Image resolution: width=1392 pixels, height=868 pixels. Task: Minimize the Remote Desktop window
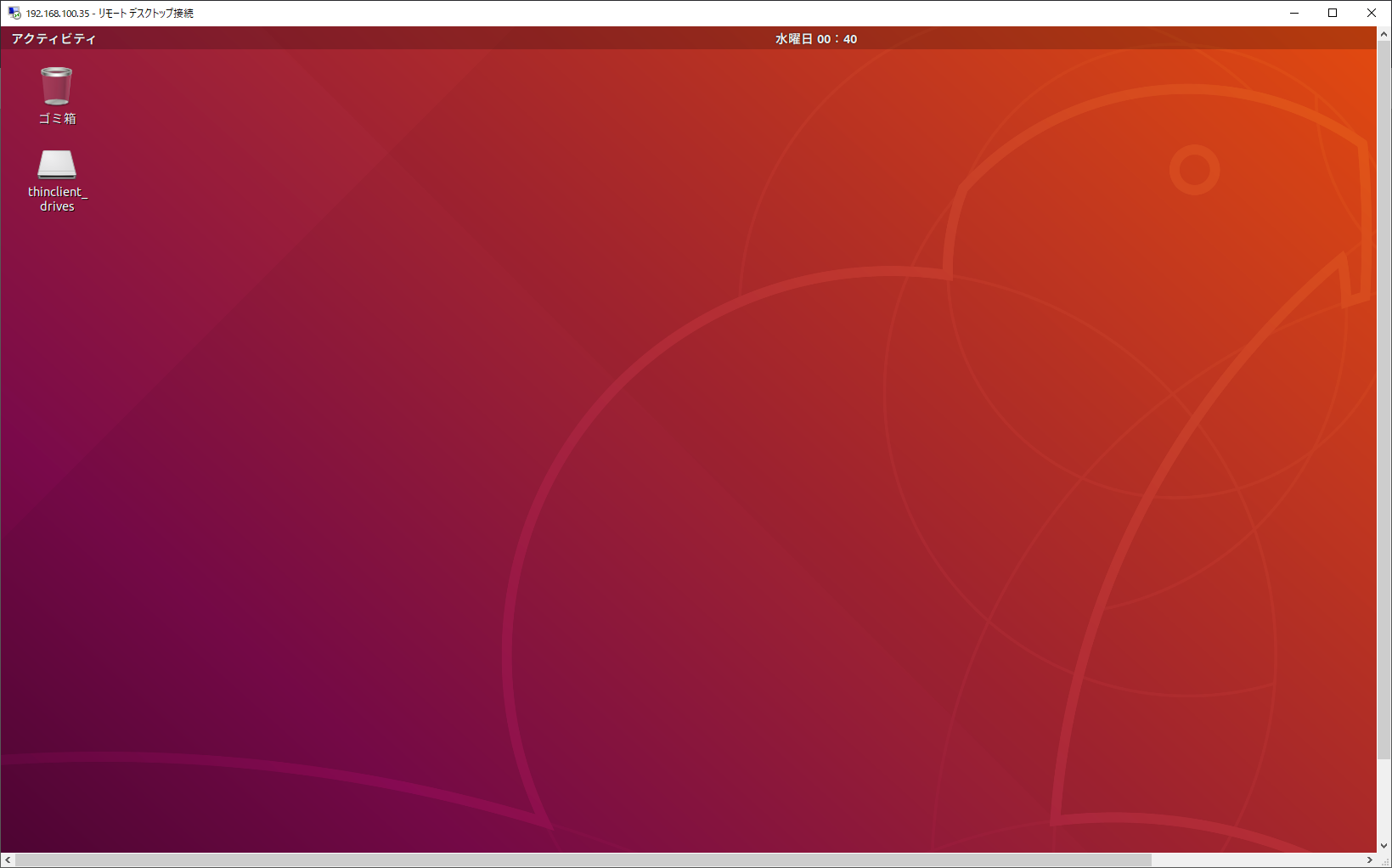point(1294,13)
